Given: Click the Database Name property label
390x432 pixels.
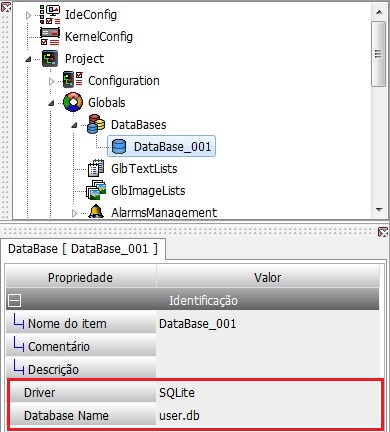Looking at the screenshot, I should click(x=82, y=416).
